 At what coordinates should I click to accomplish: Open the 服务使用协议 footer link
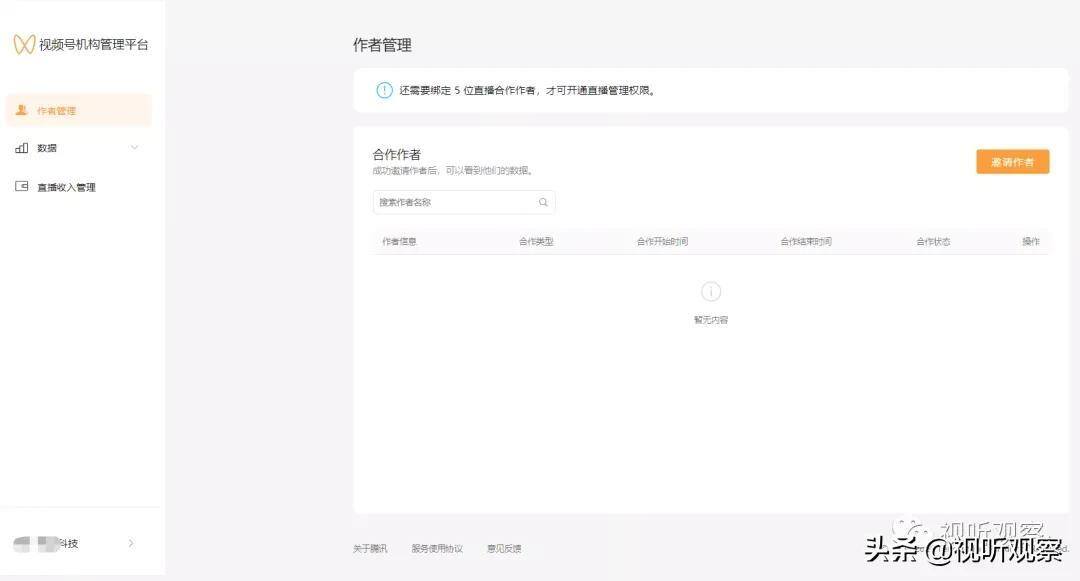(x=437, y=549)
